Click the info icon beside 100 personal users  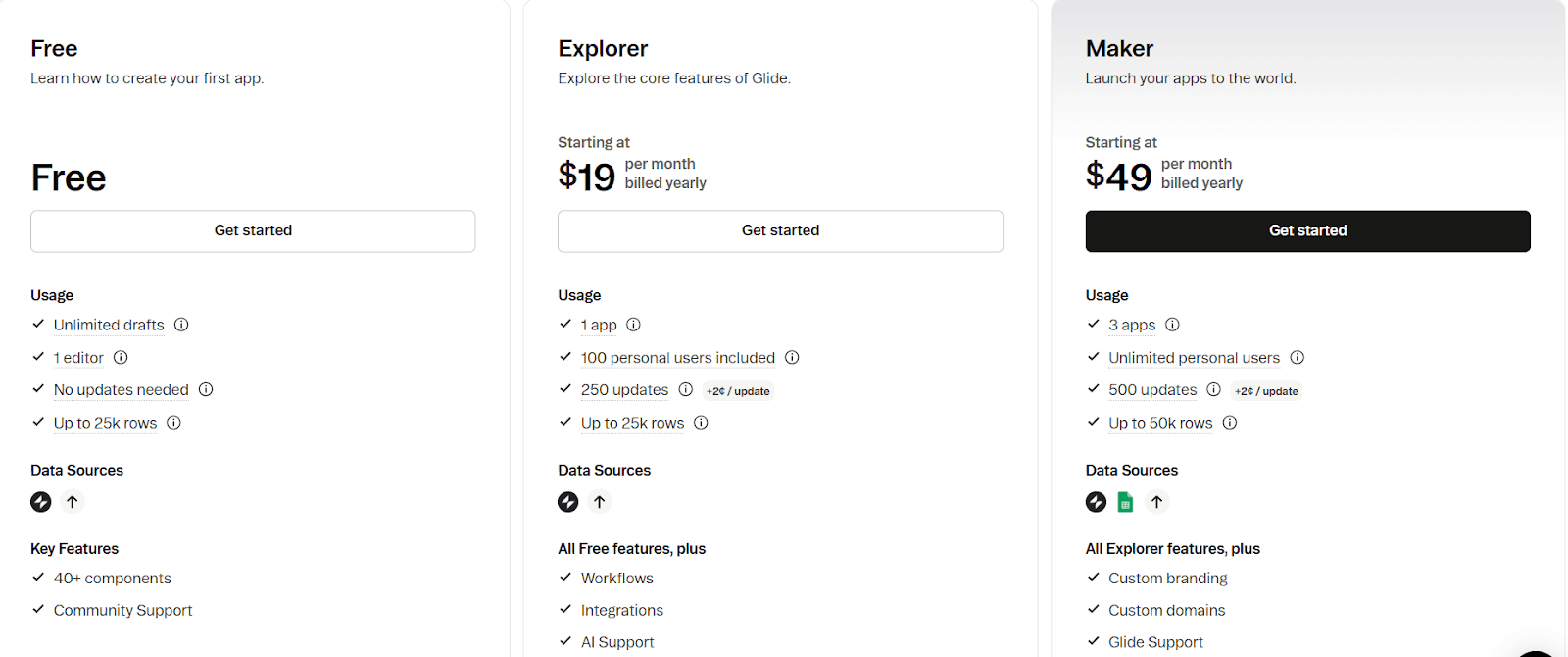[793, 357]
